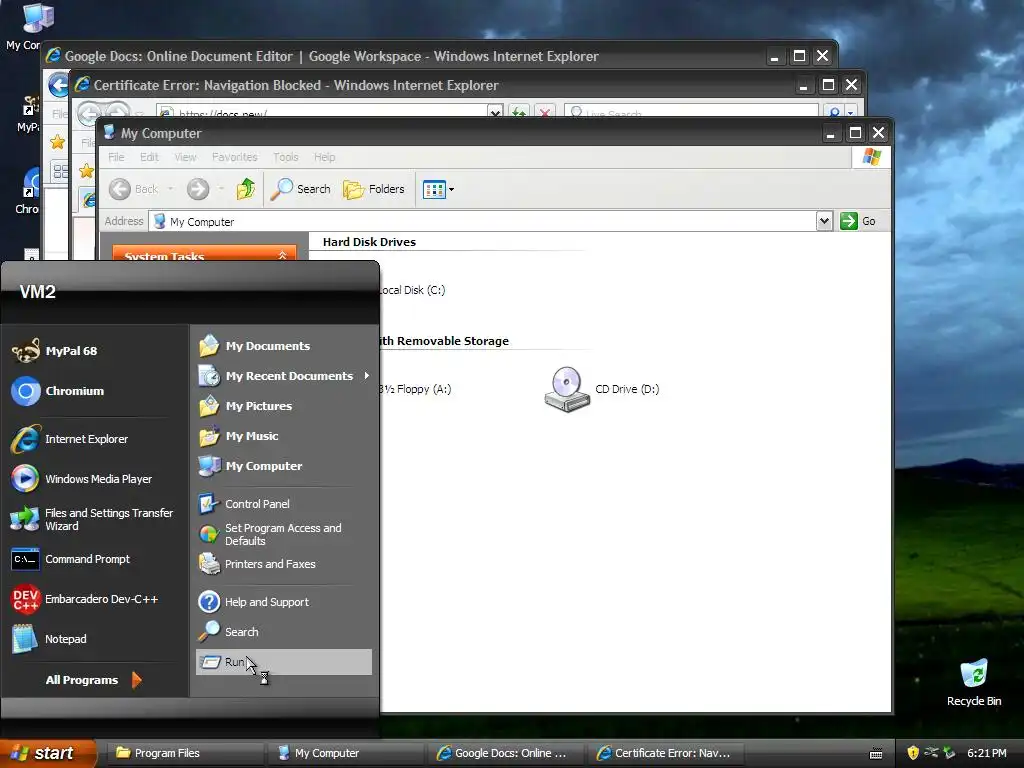Expand URL dropdown in Certificate Error window
This screenshot has width=1024, height=768.
point(496,112)
